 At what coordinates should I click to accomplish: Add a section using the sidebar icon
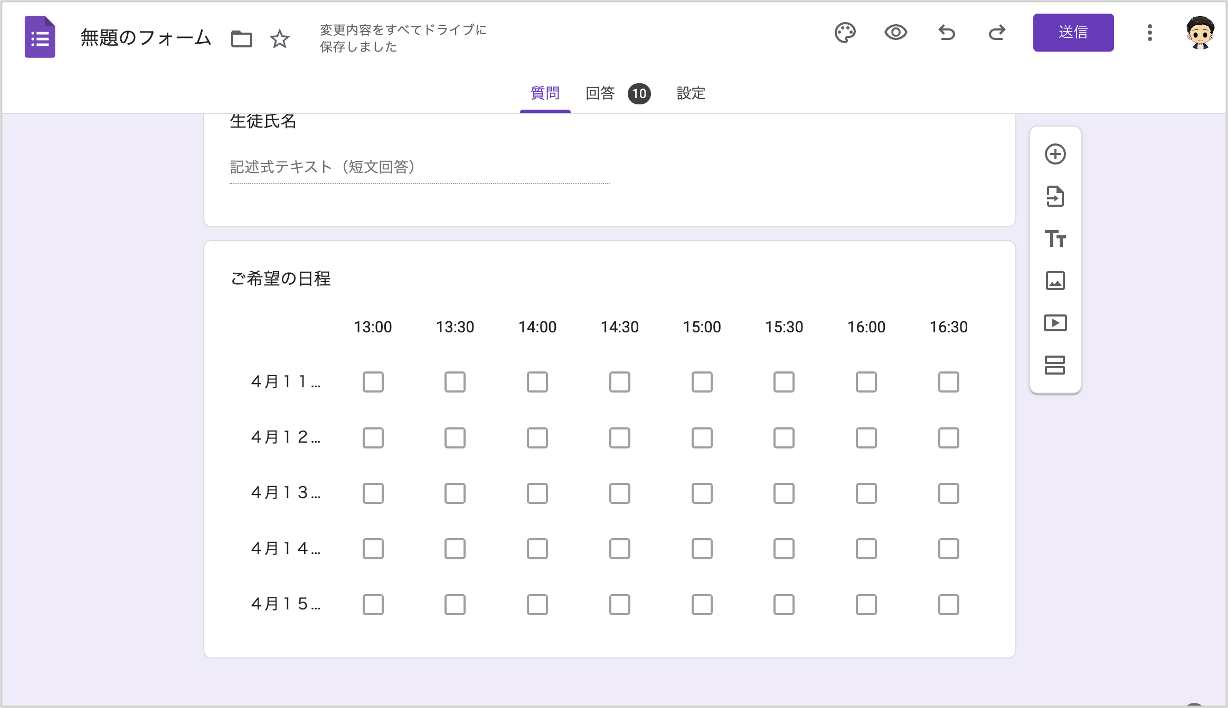pos(1055,365)
